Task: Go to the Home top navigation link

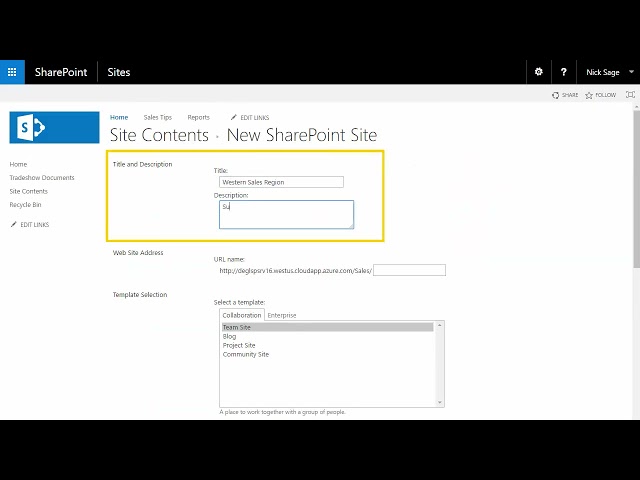Action: (119, 118)
